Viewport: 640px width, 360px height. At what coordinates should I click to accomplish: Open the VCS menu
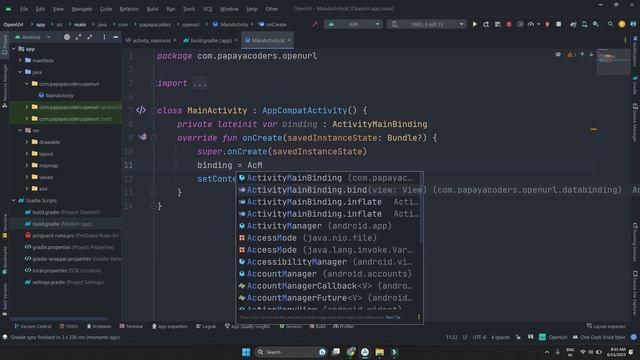tap(207, 9)
